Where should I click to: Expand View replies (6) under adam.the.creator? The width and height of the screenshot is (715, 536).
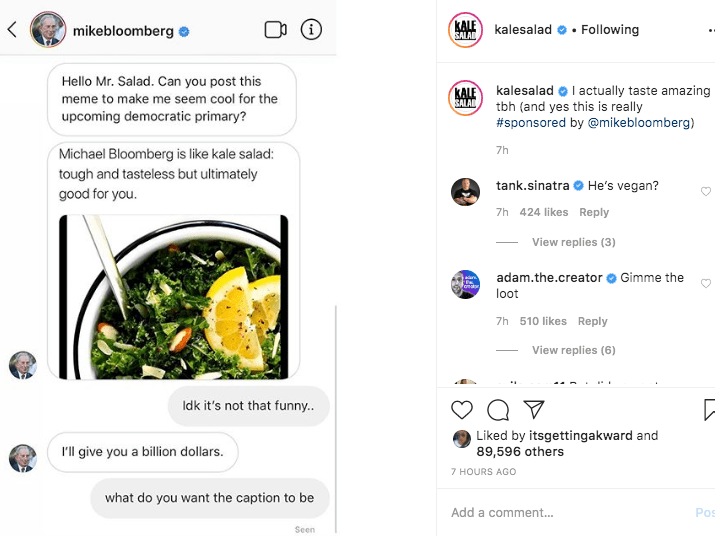coord(573,350)
